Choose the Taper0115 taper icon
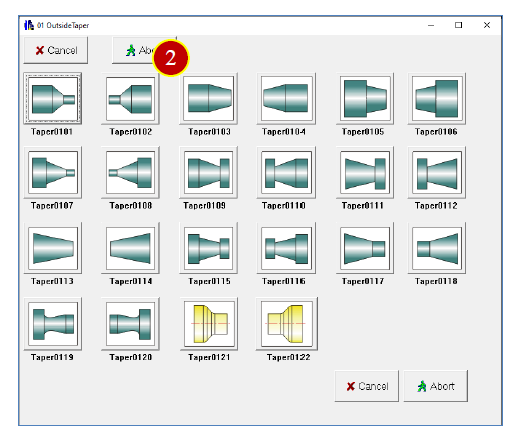528x440 pixels. pos(209,248)
